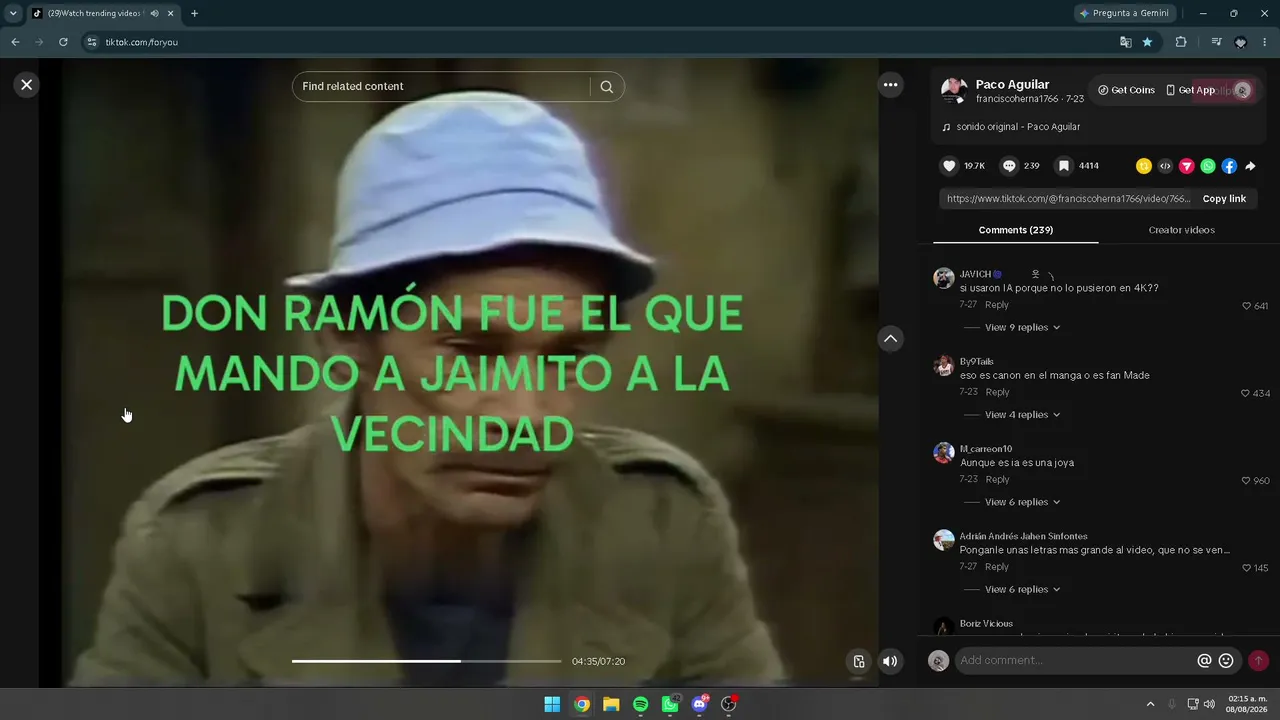Share the video to WhatsApp
This screenshot has width=1280, height=720.
pos(1208,166)
